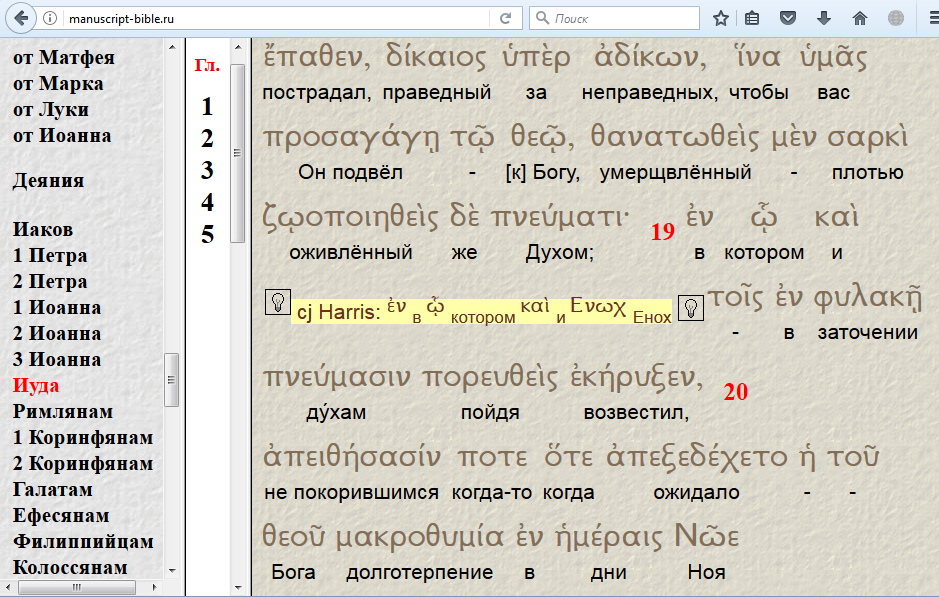Viewport: 939px width, 598px height.
Task: Open the book от Матфея
Action: (x=64, y=58)
